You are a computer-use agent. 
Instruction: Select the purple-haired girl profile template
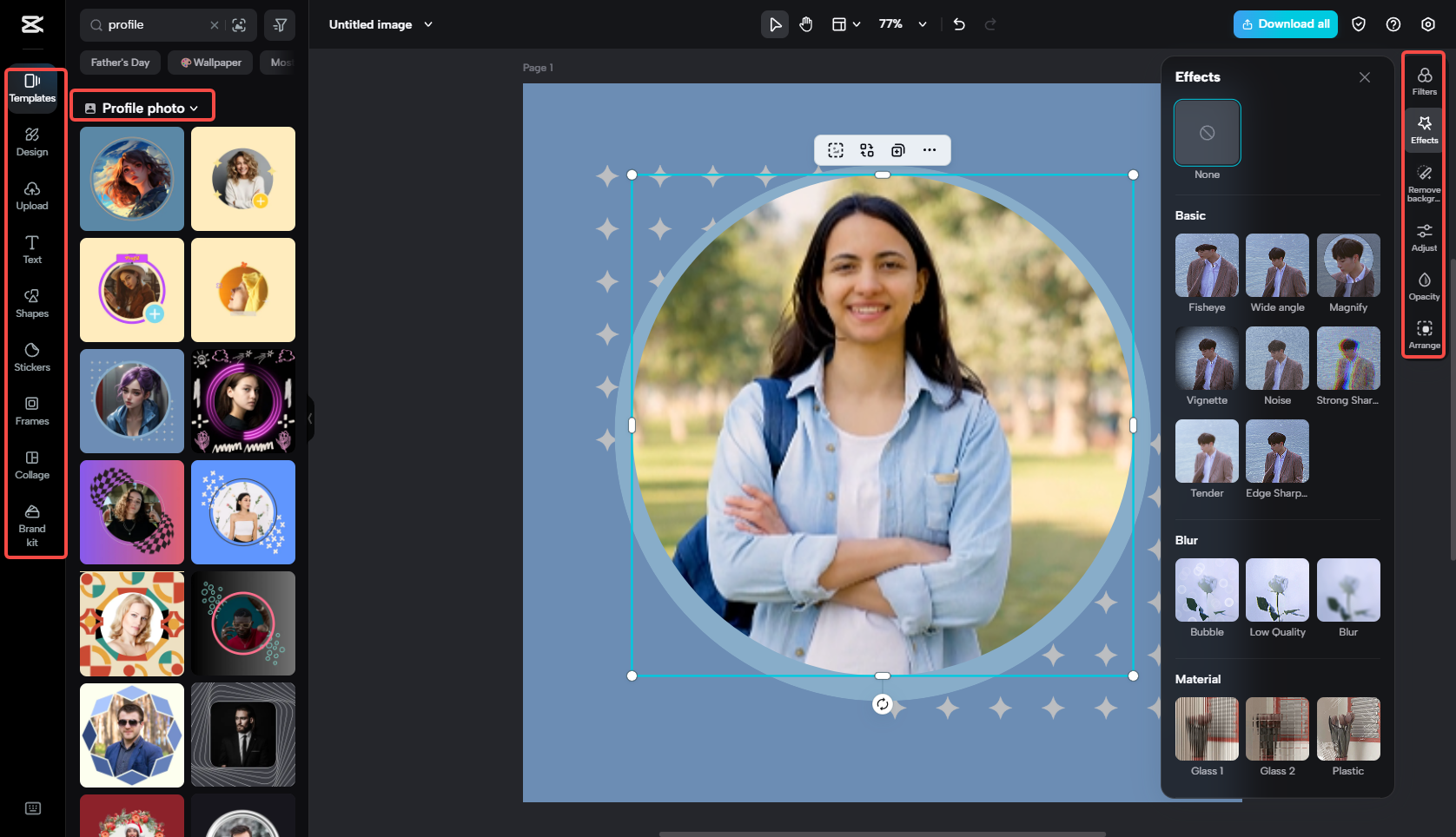pyautogui.click(x=132, y=401)
